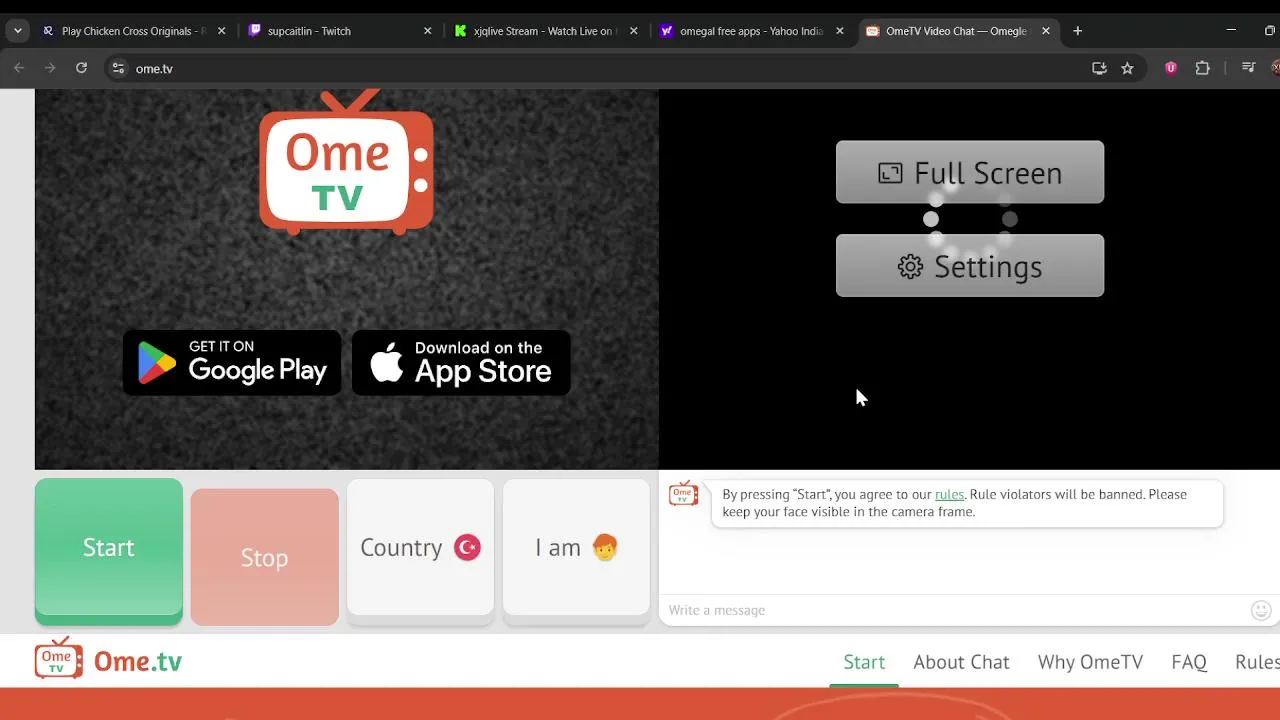The height and width of the screenshot is (720, 1280).
Task: Close the xjqlive Stream tab
Action: point(634,31)
